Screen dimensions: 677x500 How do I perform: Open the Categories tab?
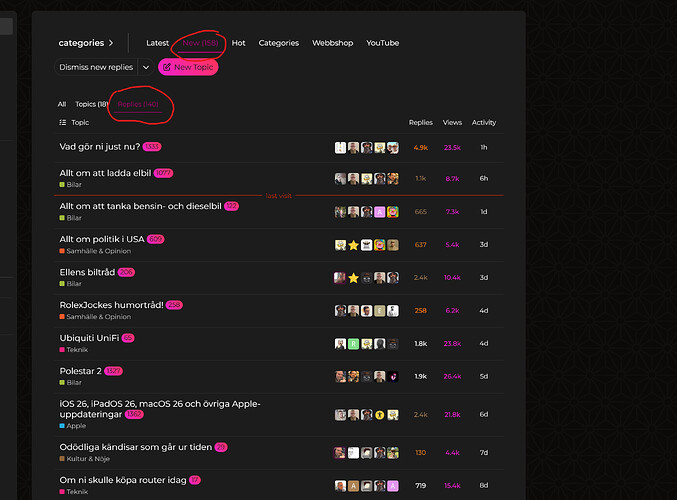click(x=278, y=43)
